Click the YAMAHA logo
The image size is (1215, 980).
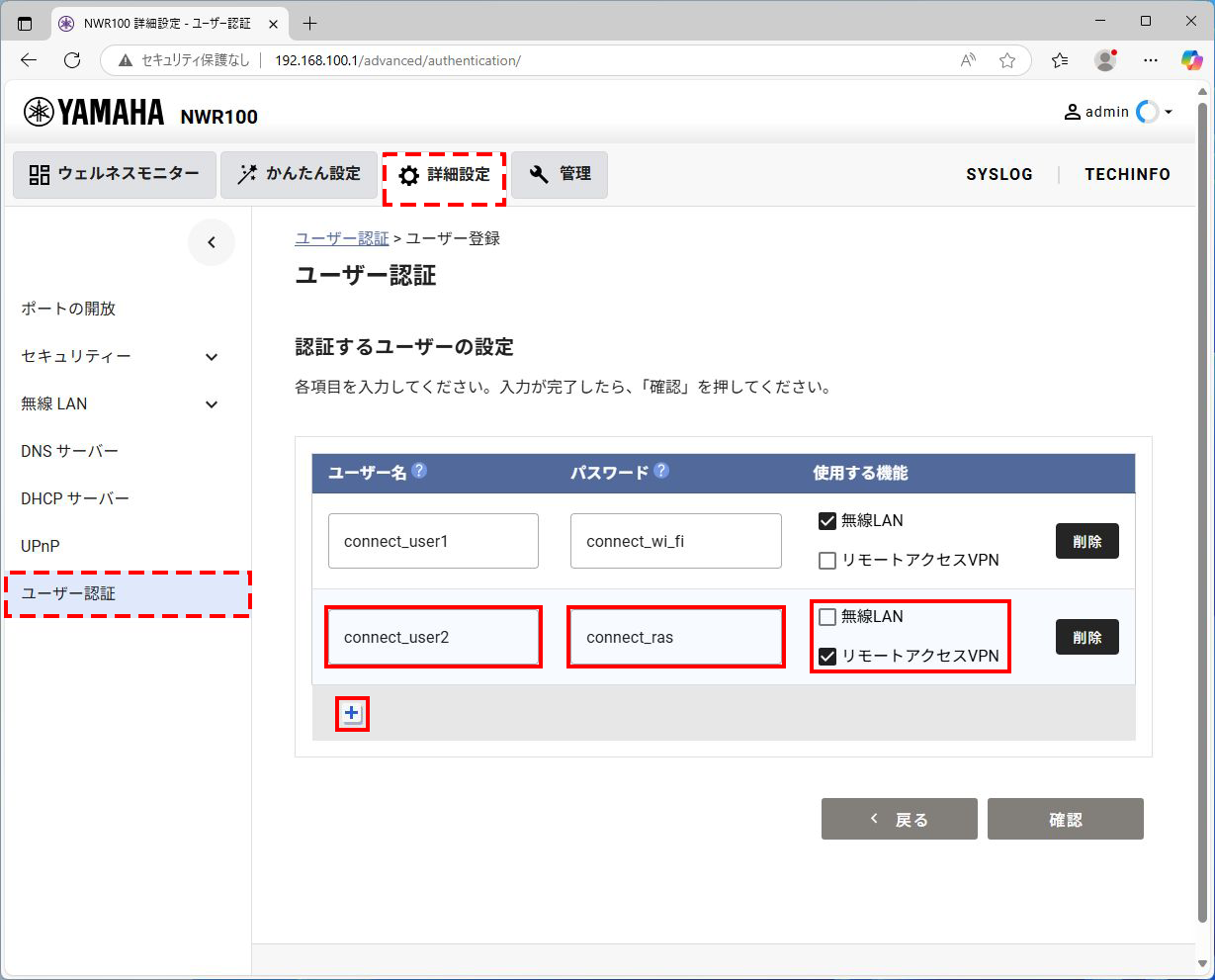click(94, 112)
